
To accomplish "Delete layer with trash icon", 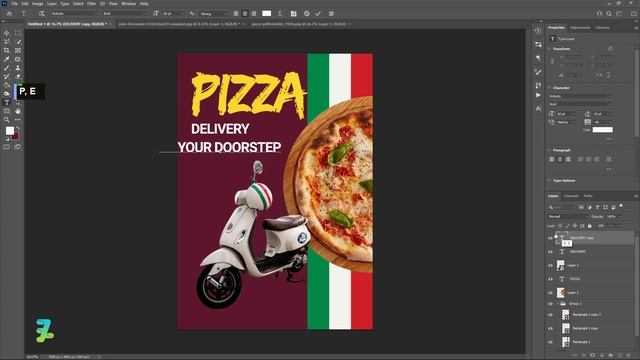I will (x=629, y=356).
